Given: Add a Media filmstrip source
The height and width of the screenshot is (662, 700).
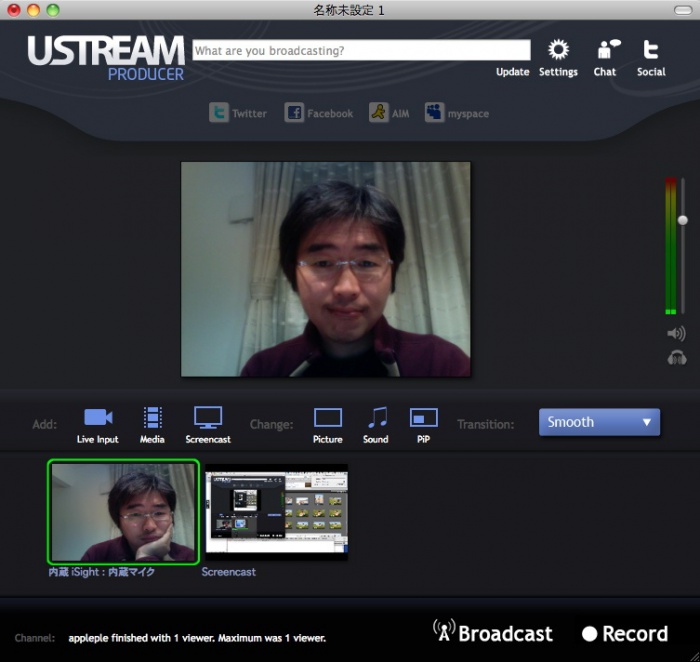Looking at the screenshot, I should coord(153,418).
